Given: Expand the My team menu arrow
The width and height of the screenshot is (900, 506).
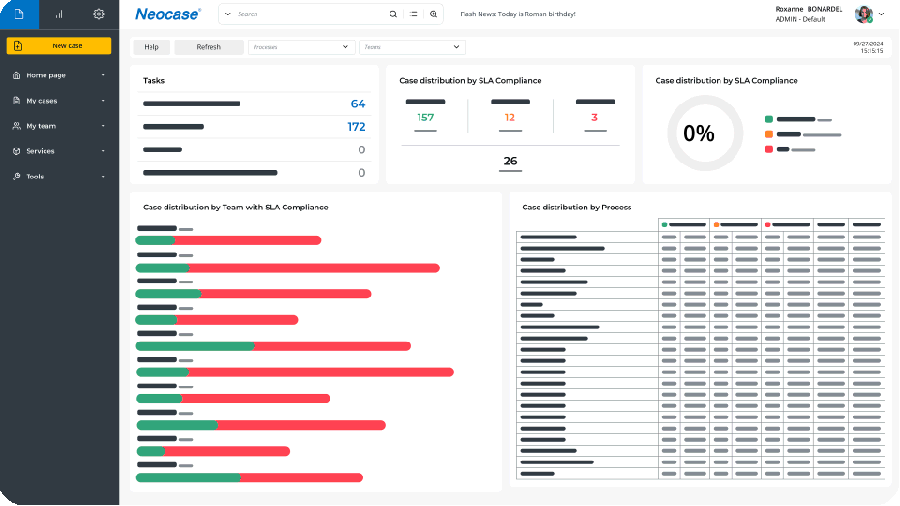Looking at the screenshot, I should [x=103, y=126].
